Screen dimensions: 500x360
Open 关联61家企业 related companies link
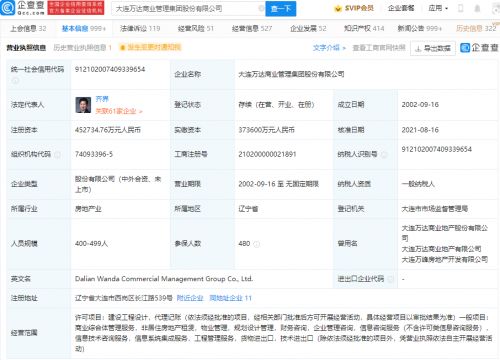click(119, 111)
